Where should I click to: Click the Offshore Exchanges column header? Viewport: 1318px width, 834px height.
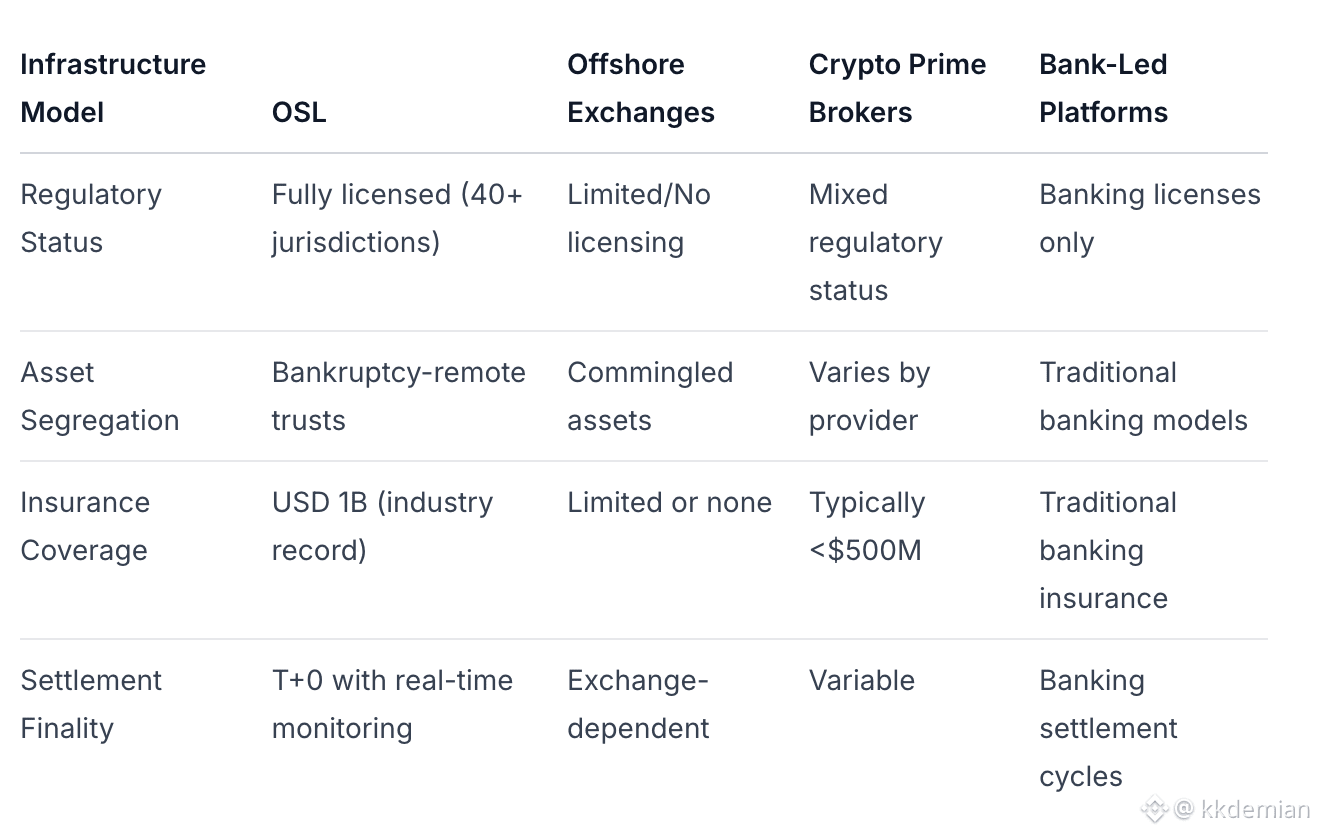(x=640, y=88)
